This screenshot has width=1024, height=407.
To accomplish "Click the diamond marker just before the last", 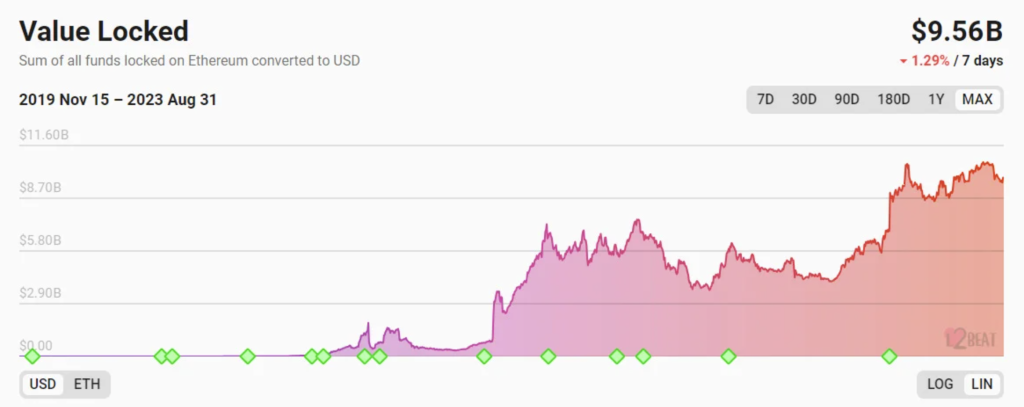I will tap(728, 356).
